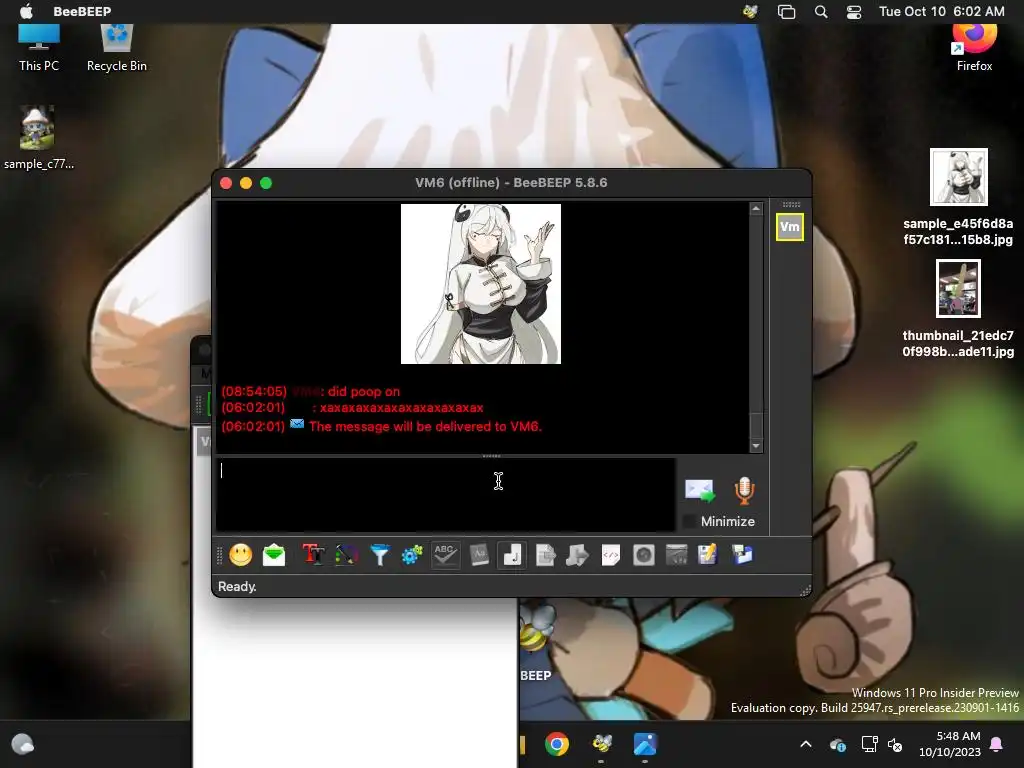Record a voice message with microphone

coord(744,490)
